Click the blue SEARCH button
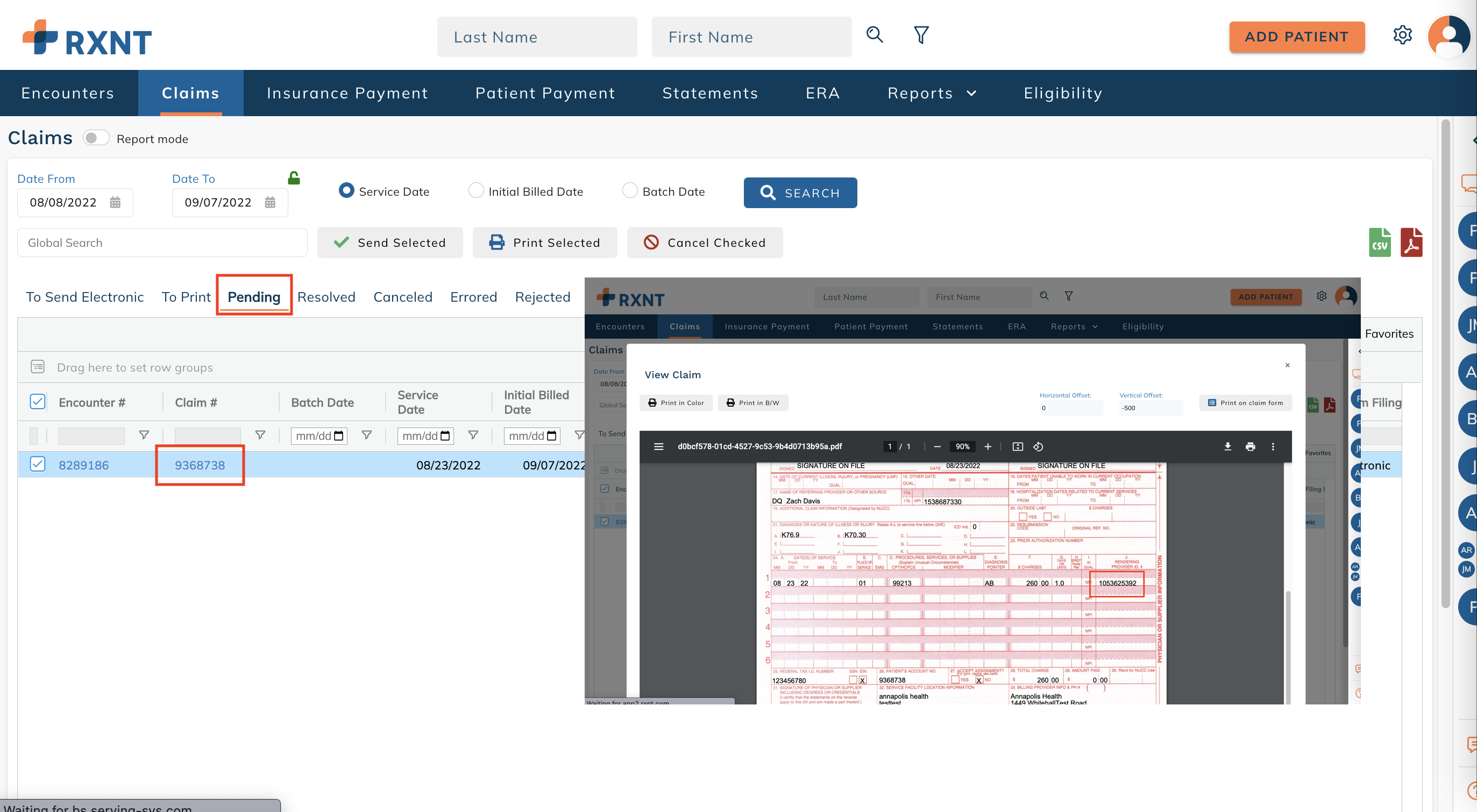Screen dimensions: 1477x812 click(800, 193)
